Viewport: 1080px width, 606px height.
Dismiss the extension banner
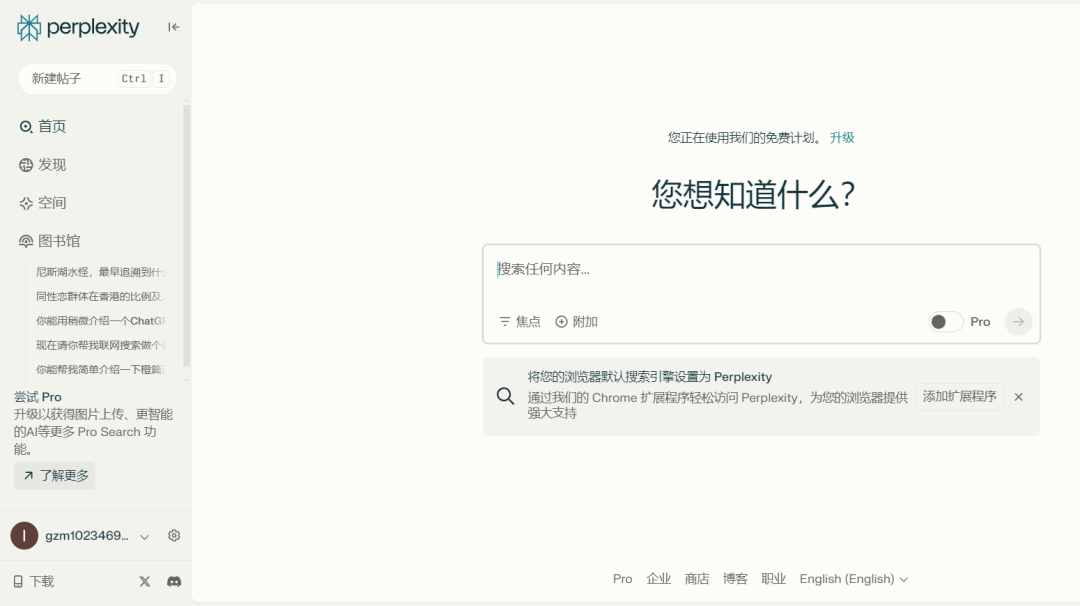click(1019, 397)
